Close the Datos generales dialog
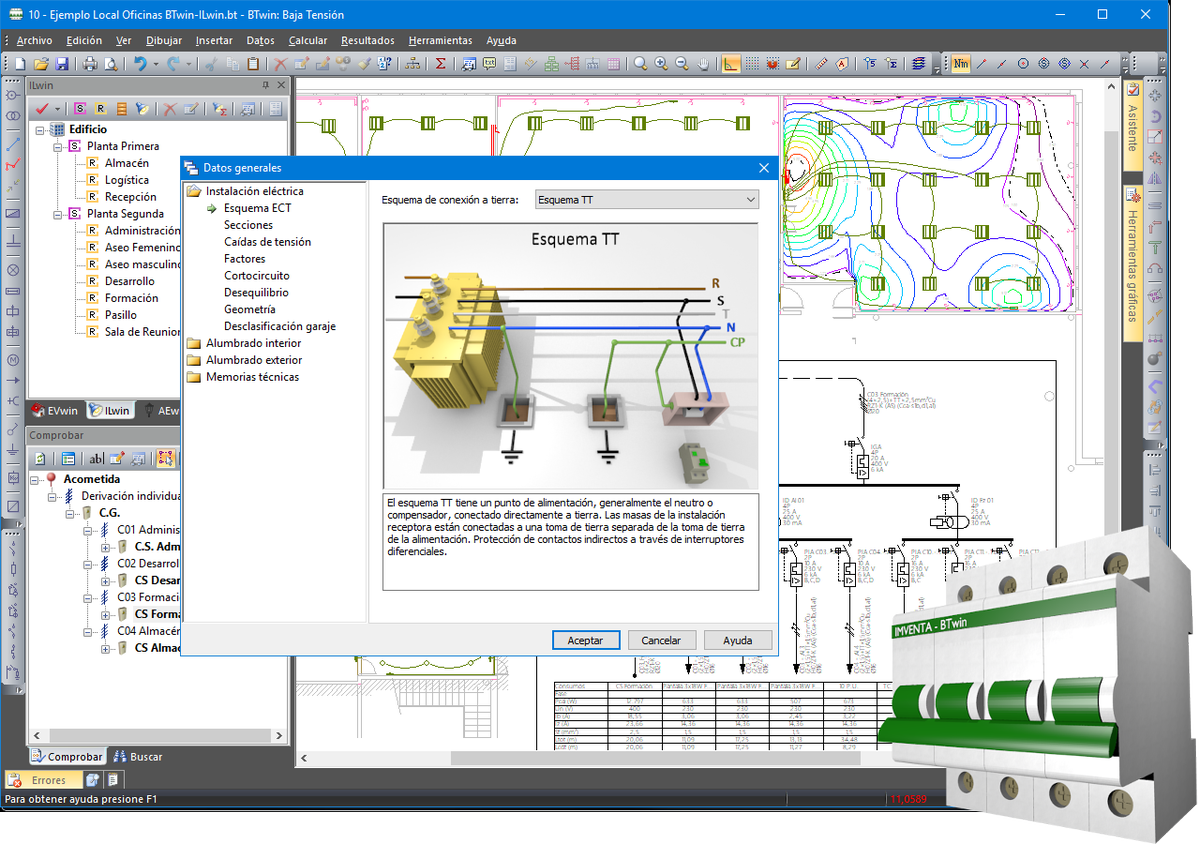The image size is (1200, 844). 764,168
